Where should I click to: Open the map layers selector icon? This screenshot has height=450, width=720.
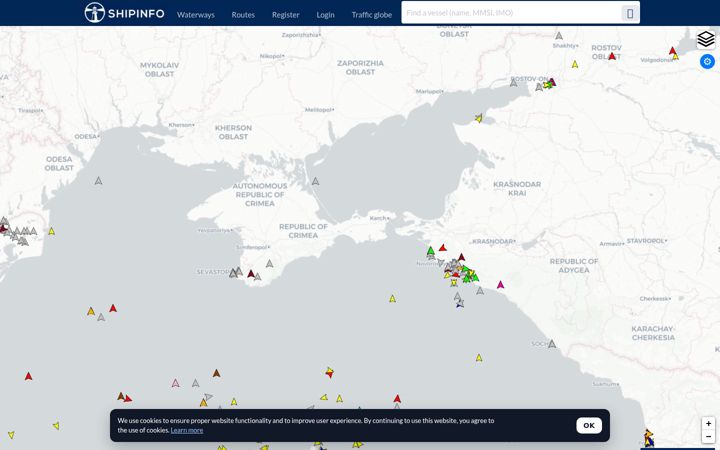[706, 39]
